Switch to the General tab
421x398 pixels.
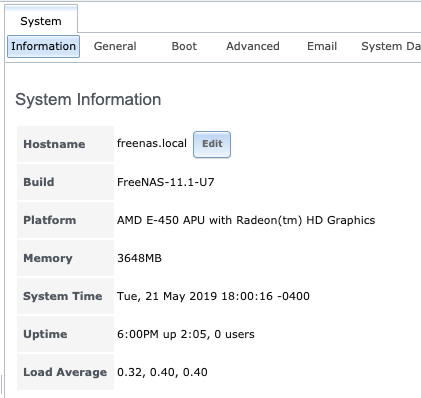click(x=115, y=46)
